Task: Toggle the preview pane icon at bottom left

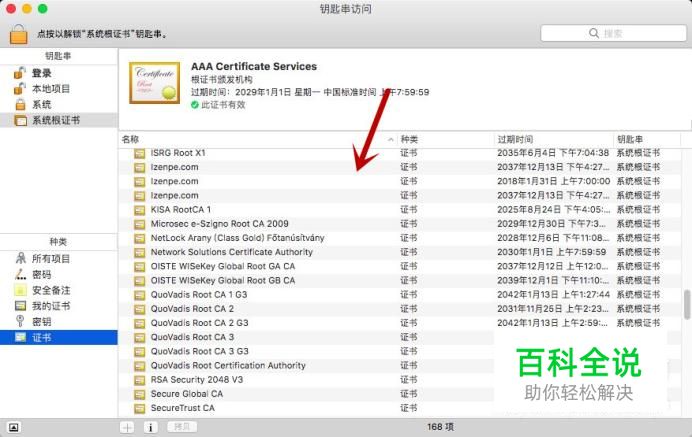Action: [x=14, y=427]
